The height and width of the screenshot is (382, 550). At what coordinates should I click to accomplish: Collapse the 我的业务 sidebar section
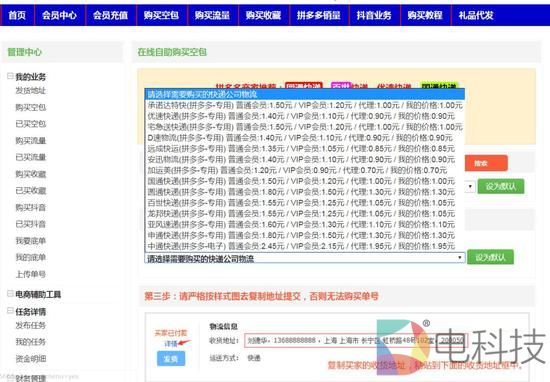click(x=11, y=76)
